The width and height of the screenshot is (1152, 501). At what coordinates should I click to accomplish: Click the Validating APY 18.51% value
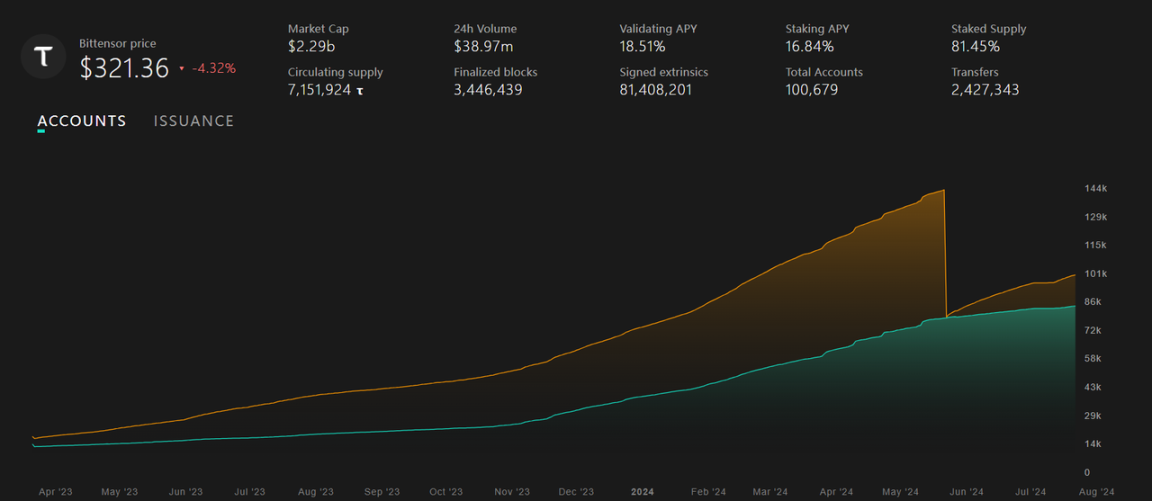pos(642,46)
